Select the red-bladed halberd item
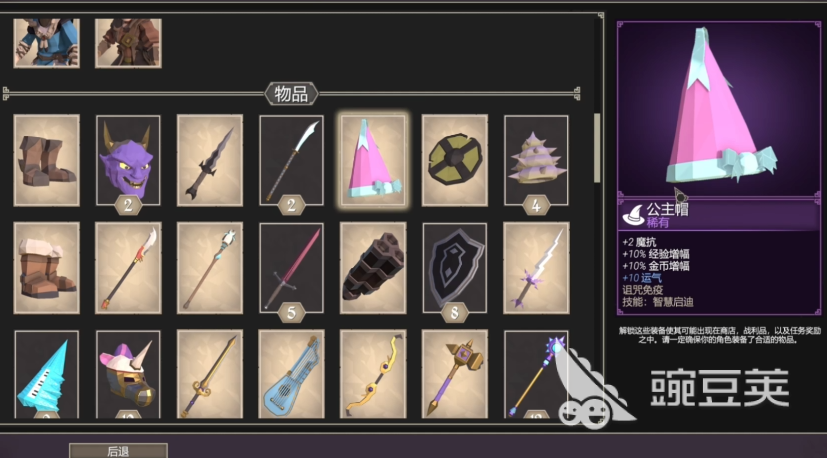Screen dimensions: 827x458 128,268
